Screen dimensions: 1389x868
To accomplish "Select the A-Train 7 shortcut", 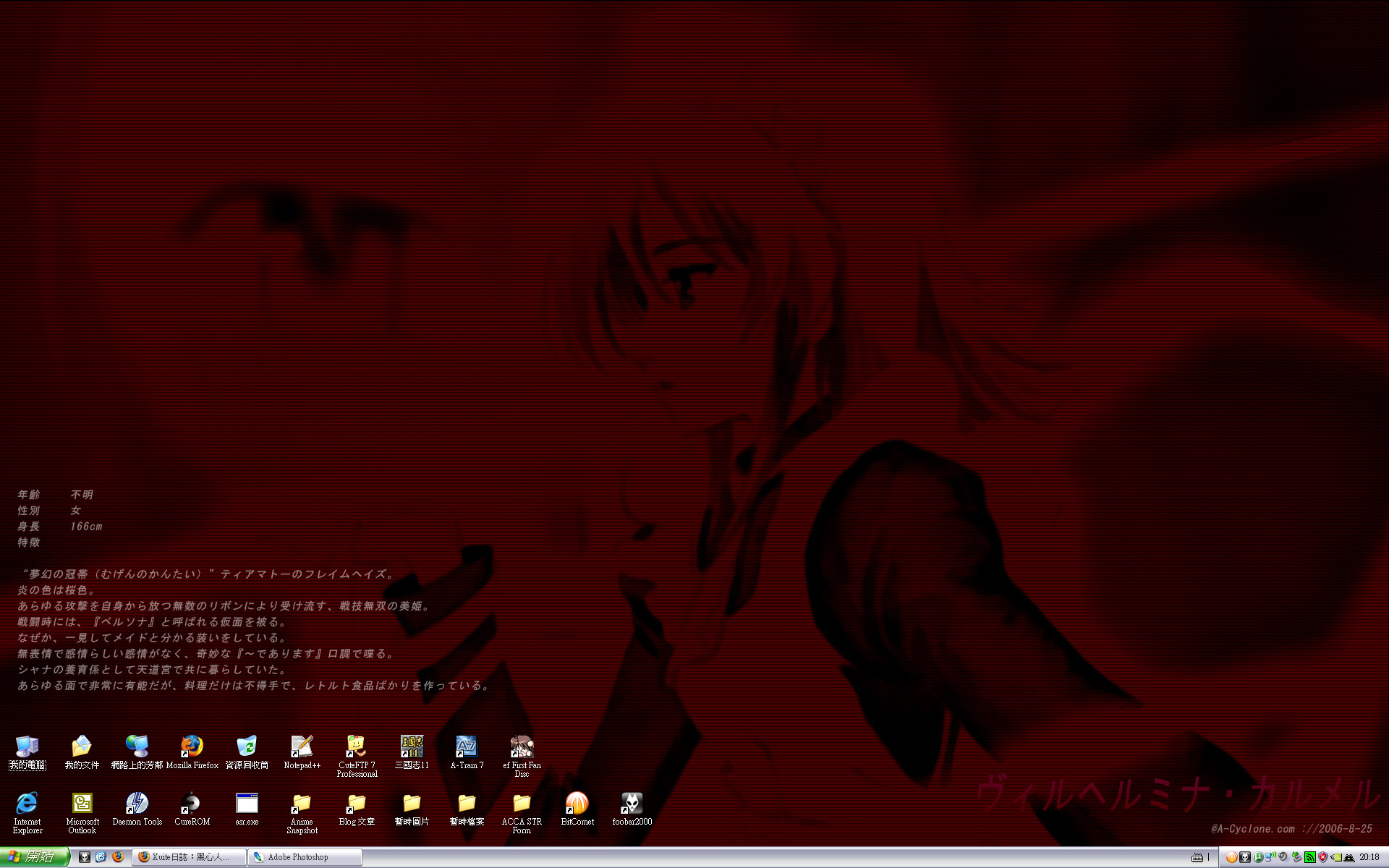I will point(467,752).
